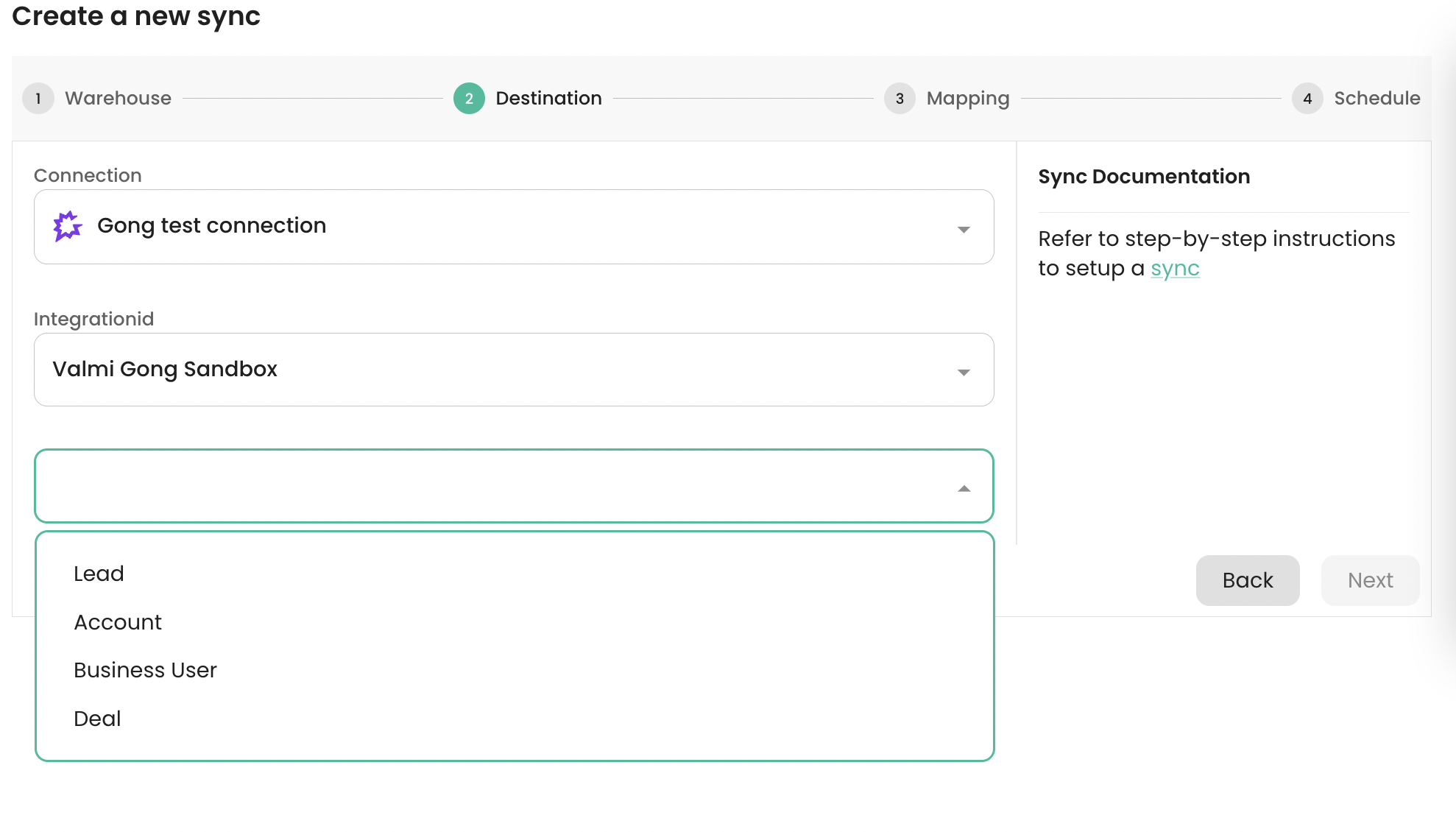Pick Business User from the options
This screenshot has width=1456, height=832.
145,670
